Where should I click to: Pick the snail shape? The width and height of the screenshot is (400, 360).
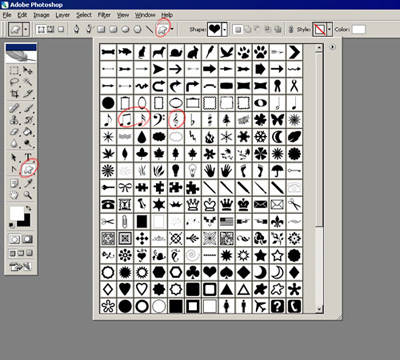[x=176, y=52]
